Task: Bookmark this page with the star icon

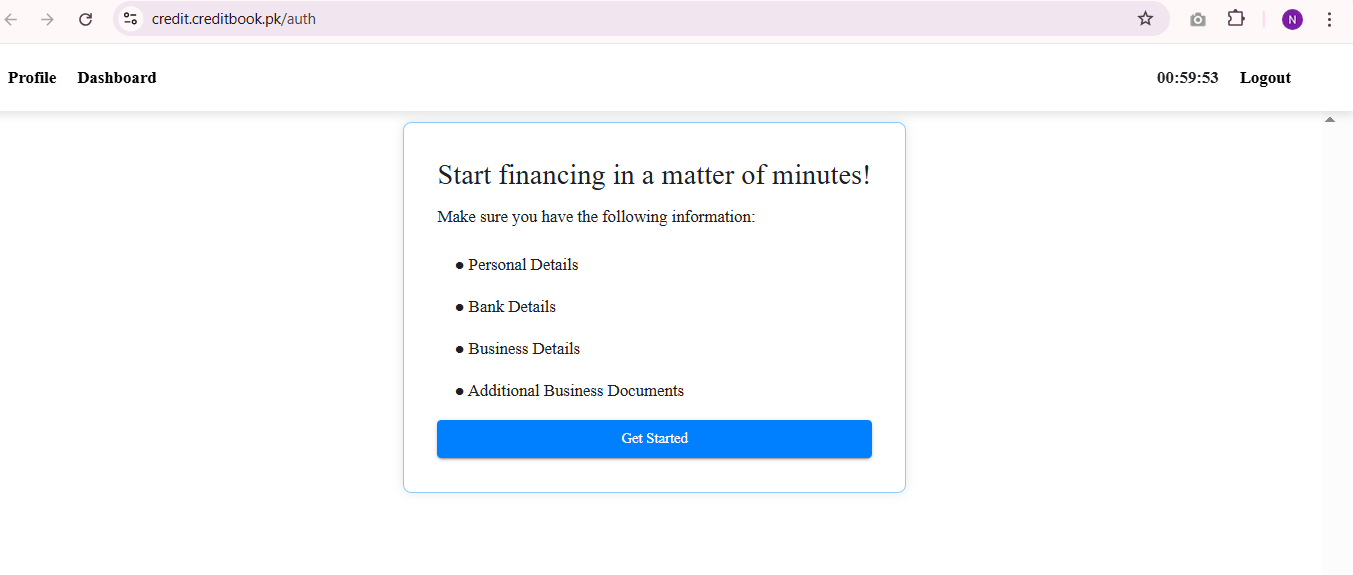Action: (x=1145, y=19)
